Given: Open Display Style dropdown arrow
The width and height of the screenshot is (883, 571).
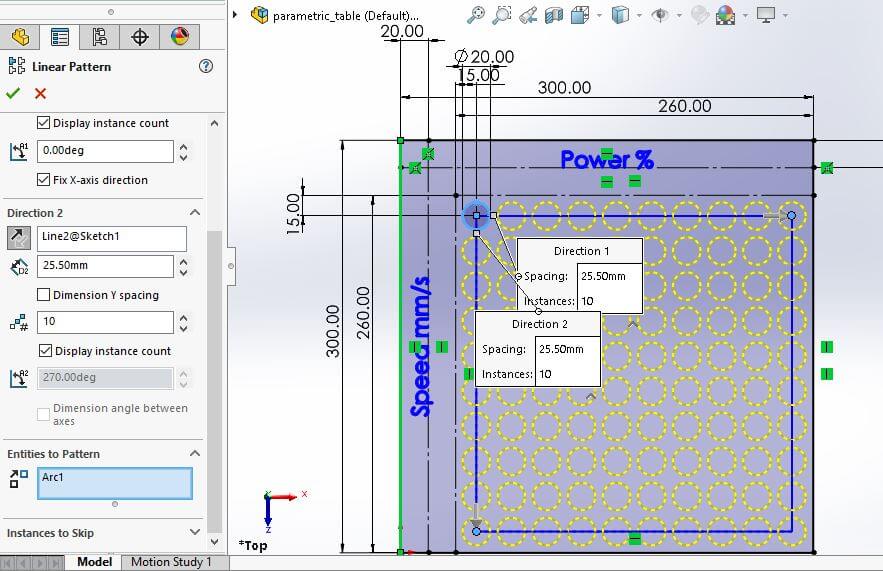Looking at the screenshot, I should click(x=639, y=16).
